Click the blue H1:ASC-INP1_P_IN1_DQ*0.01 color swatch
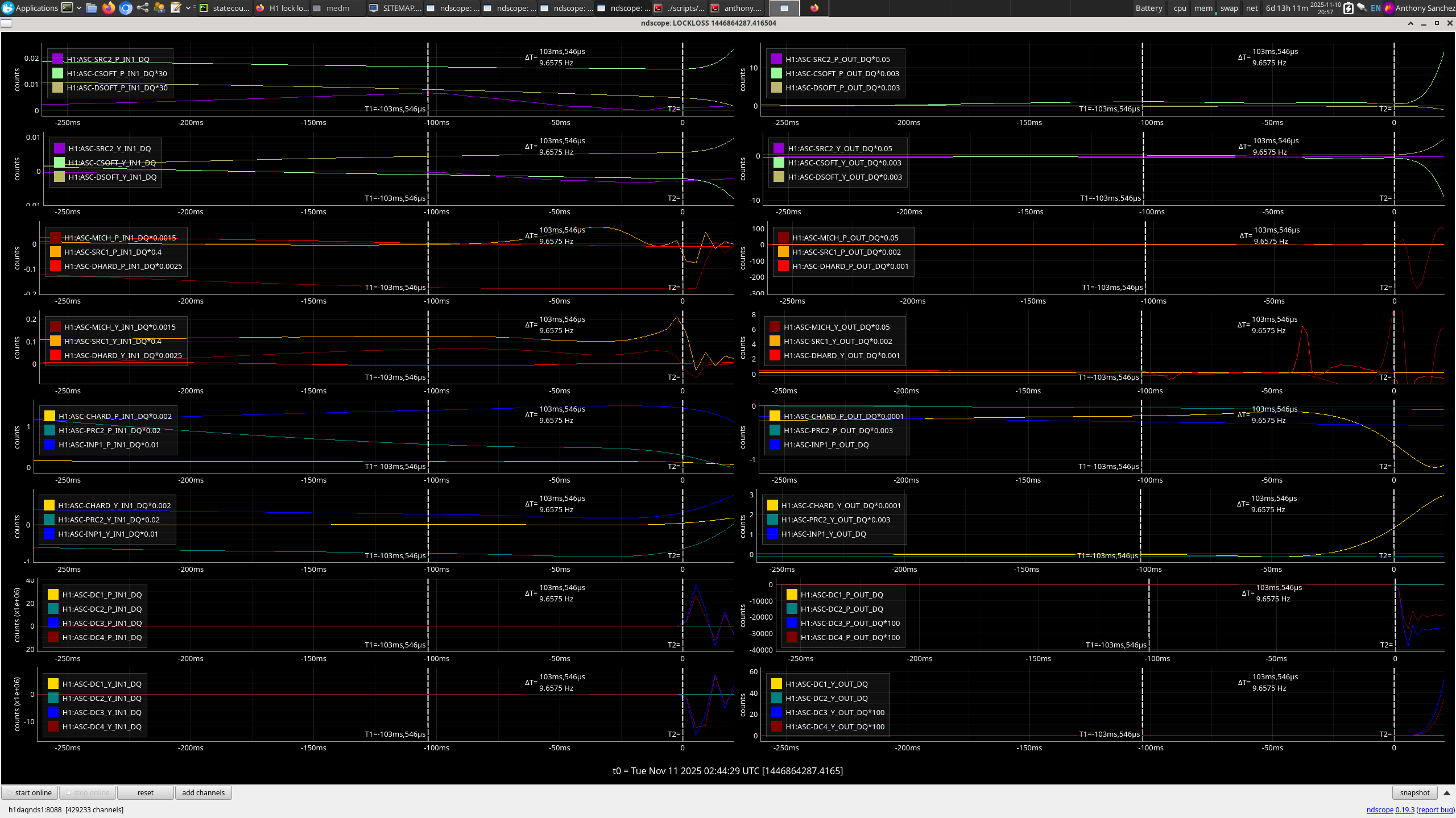Image resolution: width=1456 pixels, height=818 pixels. coord(49,445)
